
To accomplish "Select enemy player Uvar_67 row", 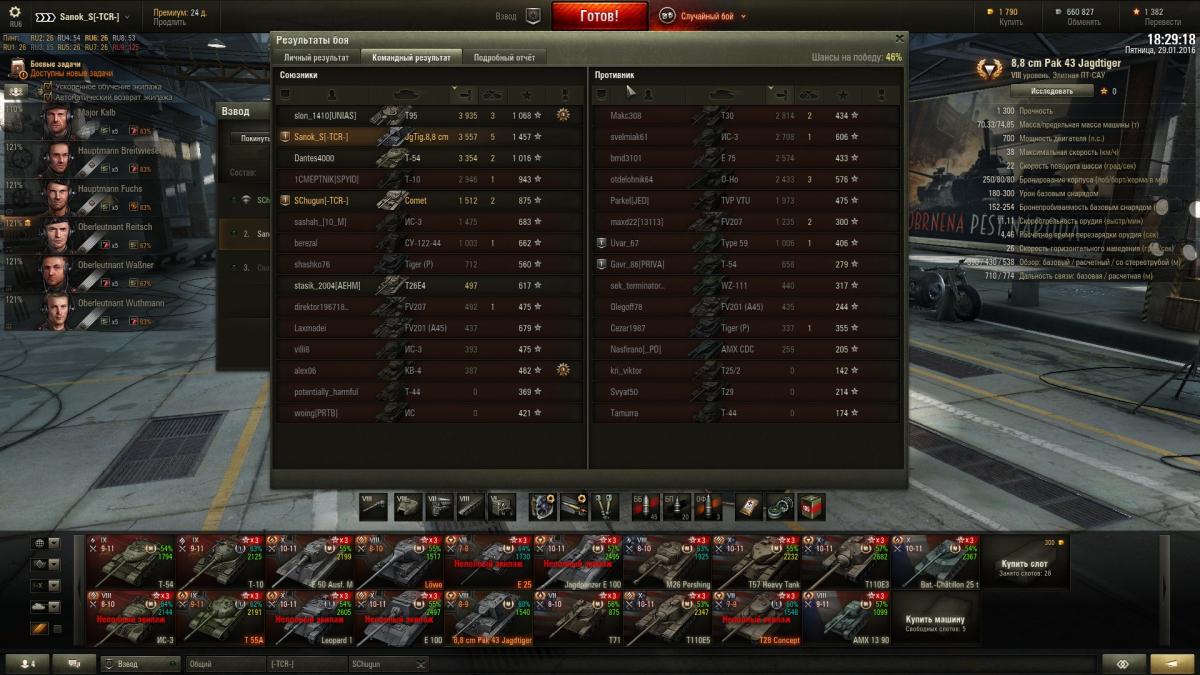I will (x=745, y=243).
